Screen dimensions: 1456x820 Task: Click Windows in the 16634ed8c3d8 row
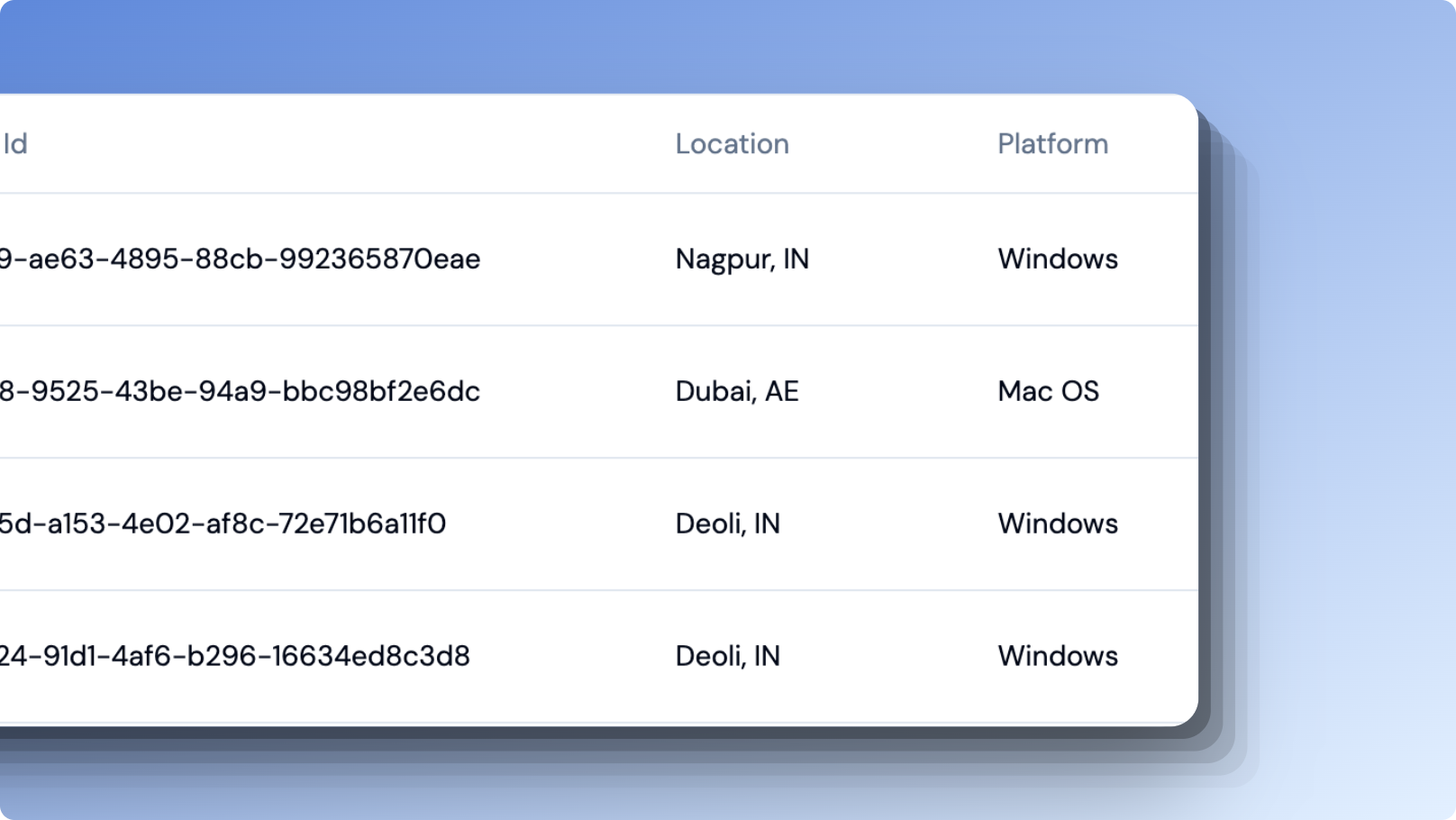[x=1057, y=656]
